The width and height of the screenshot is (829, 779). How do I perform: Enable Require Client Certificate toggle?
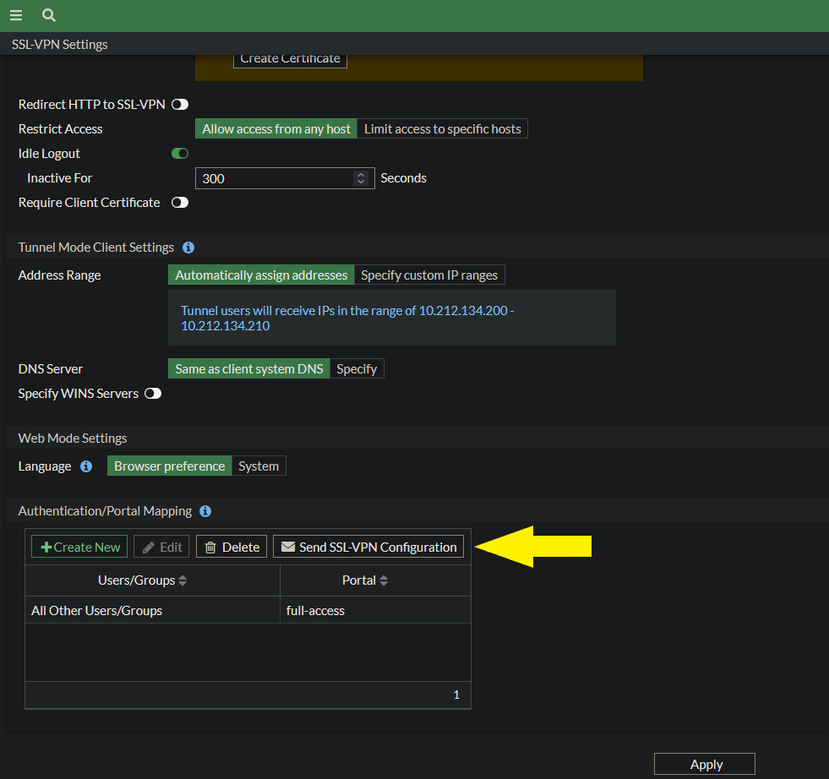click(x=180, y=203)
